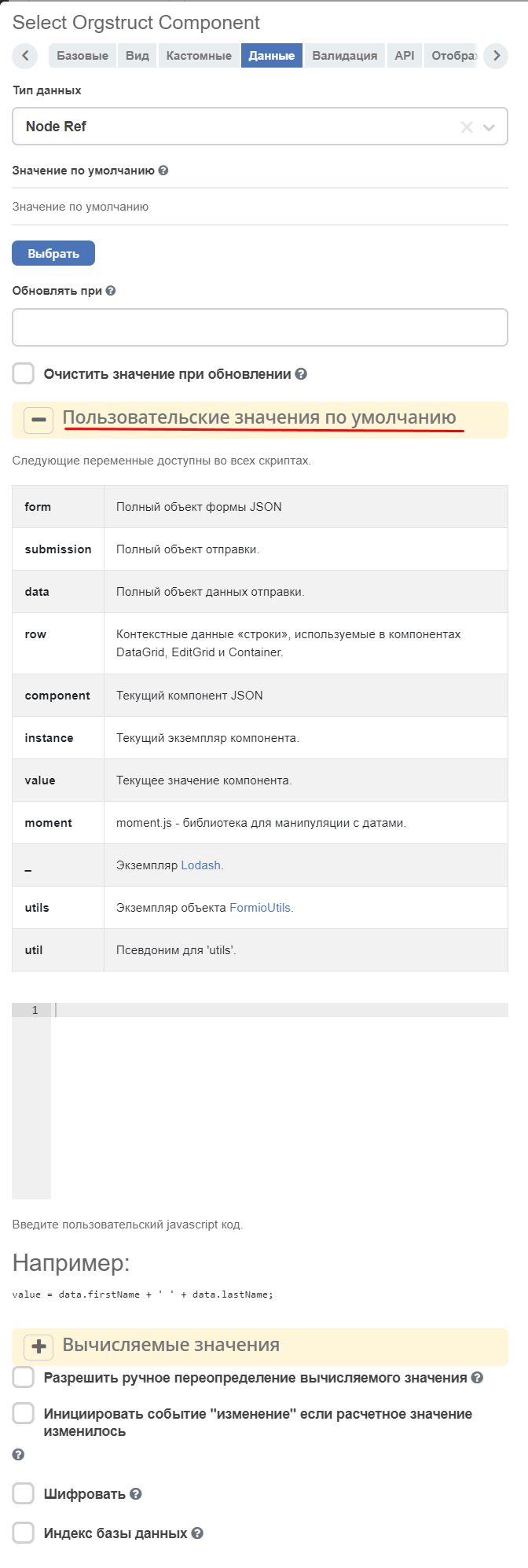Show help icon next to Шифровать

[x=136, y=1494]
